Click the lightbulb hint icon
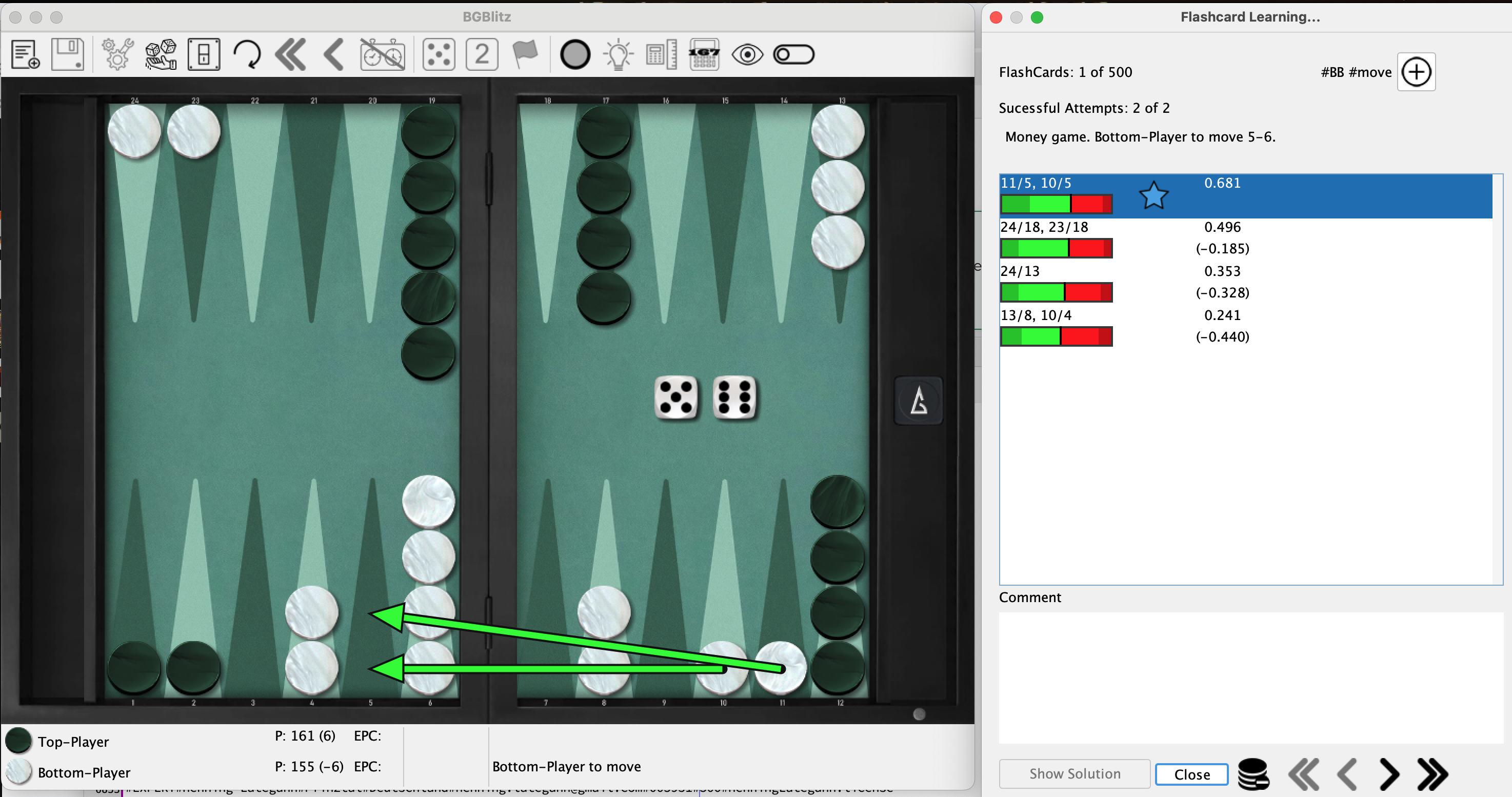This screenshot has height=797, width=1512. click(x=618, y=54)
